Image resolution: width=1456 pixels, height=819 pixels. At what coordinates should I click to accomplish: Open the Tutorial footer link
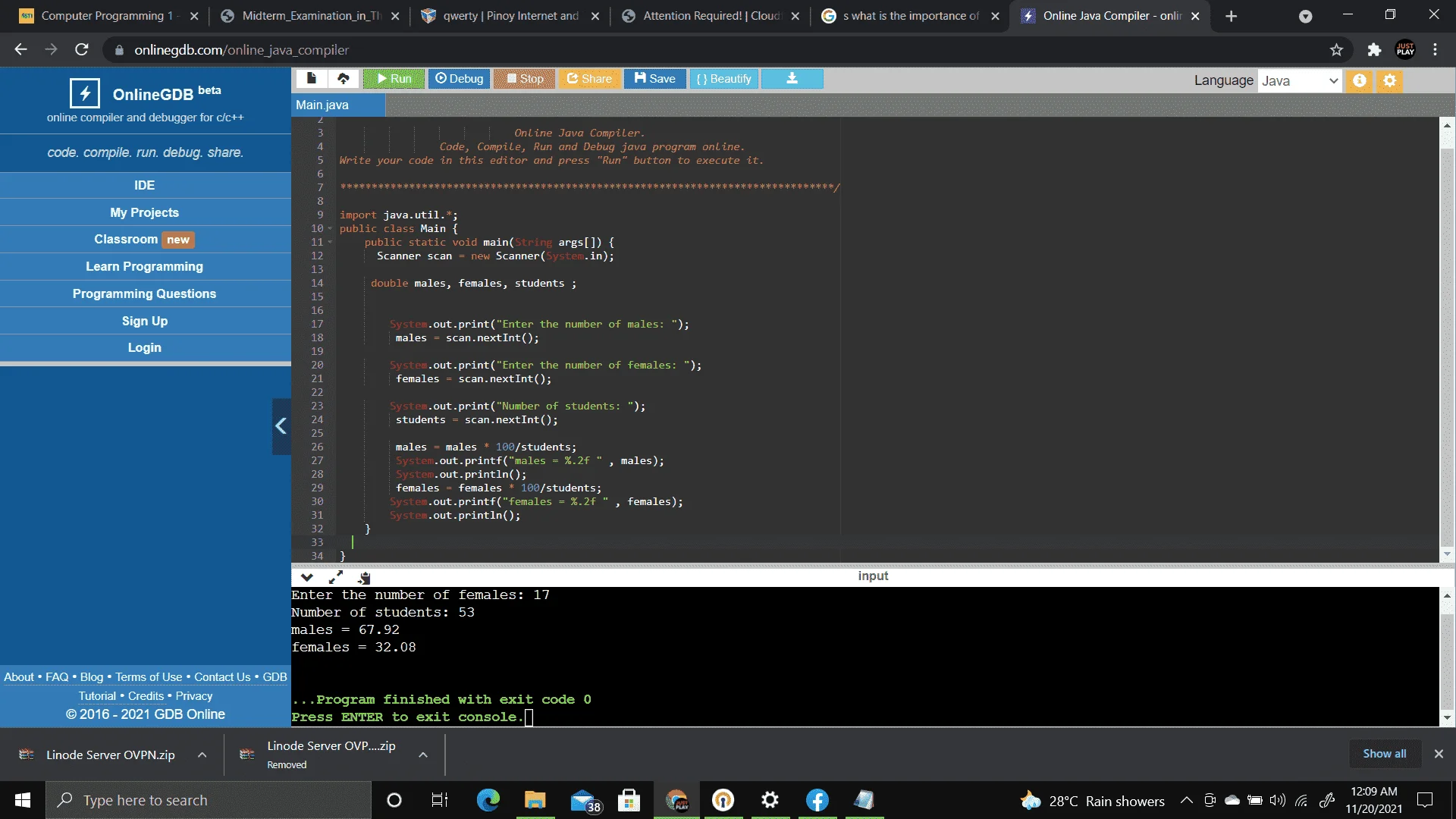98,695
